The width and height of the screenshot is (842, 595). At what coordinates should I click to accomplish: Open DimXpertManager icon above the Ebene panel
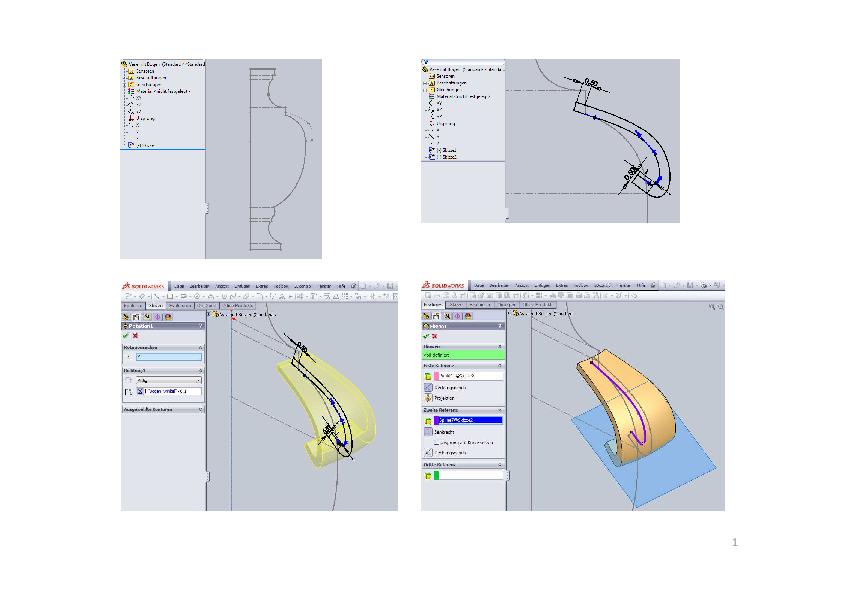tap(458, 316)
